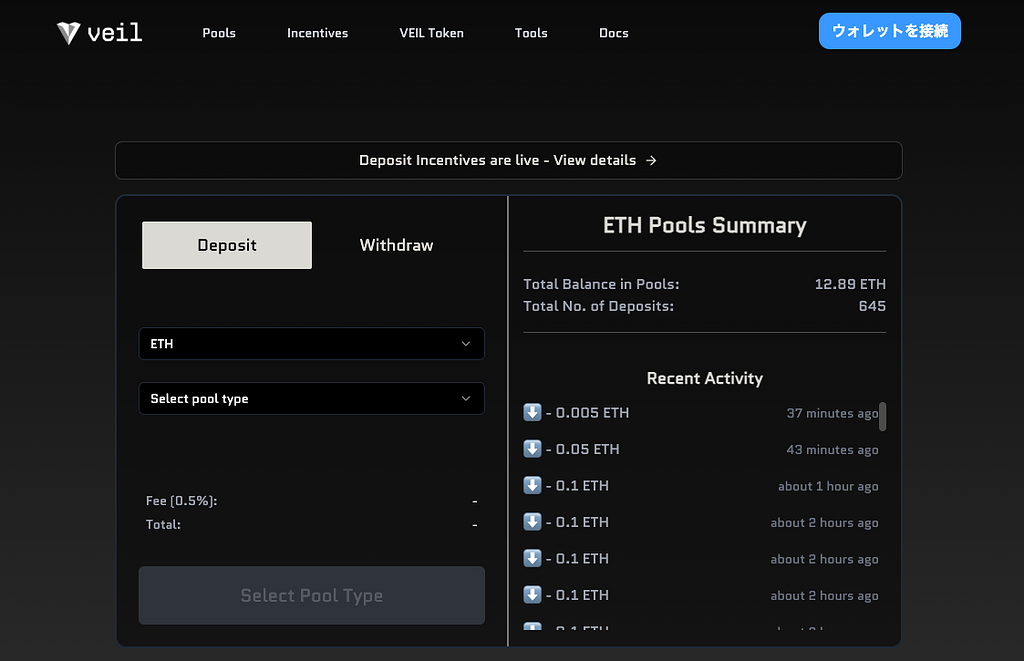Click the Recent Activity scrollbar thumb

coord(882,415)
